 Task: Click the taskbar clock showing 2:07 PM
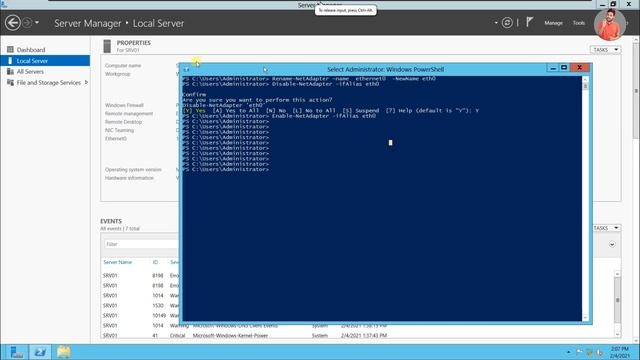pyautogui.click(x=620, y=352)
